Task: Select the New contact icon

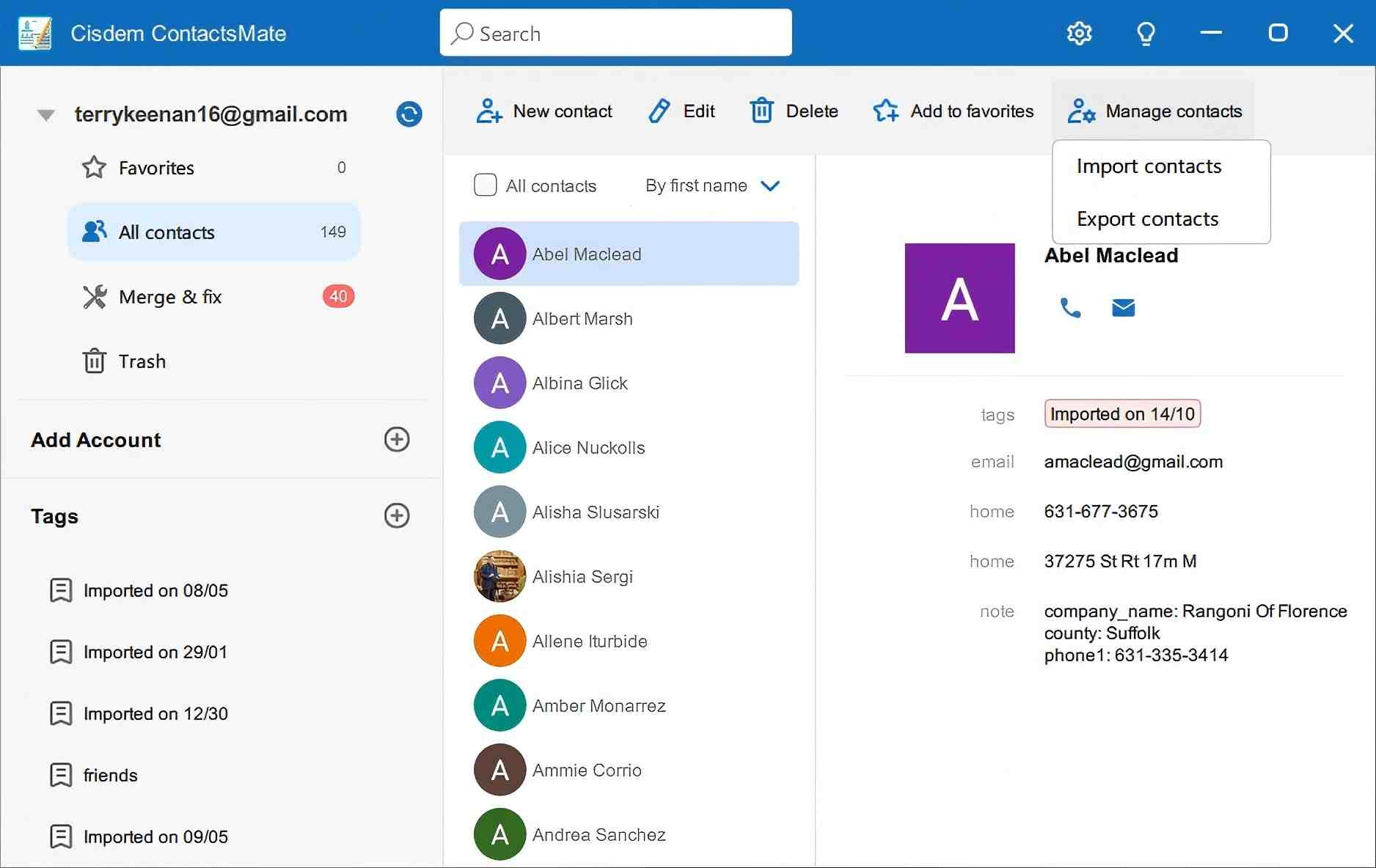Action: (487, 111)
